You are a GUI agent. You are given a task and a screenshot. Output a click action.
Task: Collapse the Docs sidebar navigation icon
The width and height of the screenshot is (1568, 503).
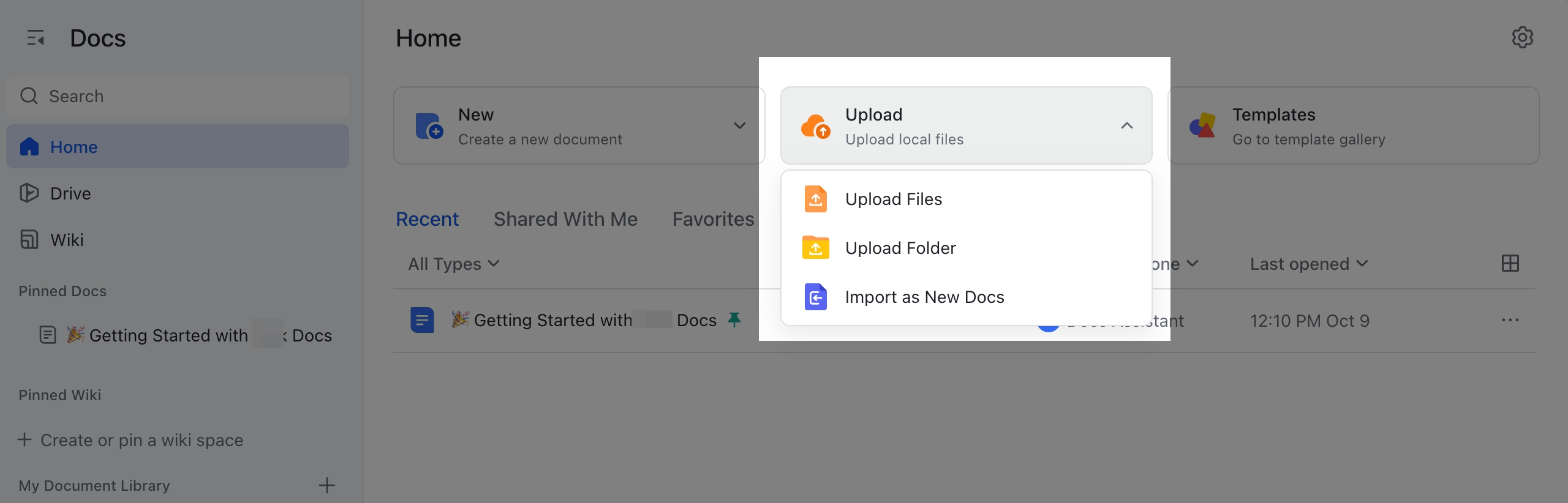(x=36, y=38)
